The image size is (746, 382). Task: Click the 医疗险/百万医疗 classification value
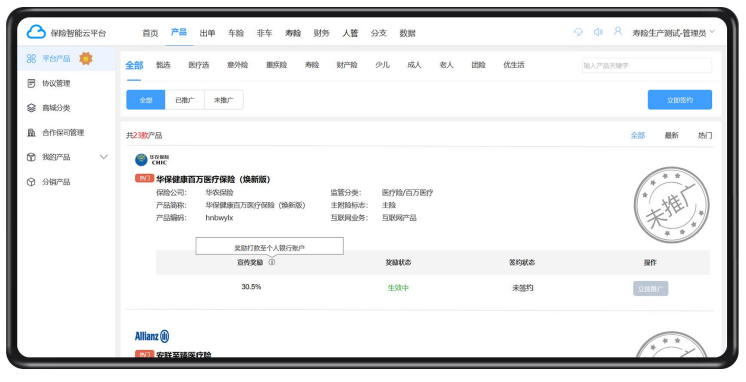click(407, 193)
